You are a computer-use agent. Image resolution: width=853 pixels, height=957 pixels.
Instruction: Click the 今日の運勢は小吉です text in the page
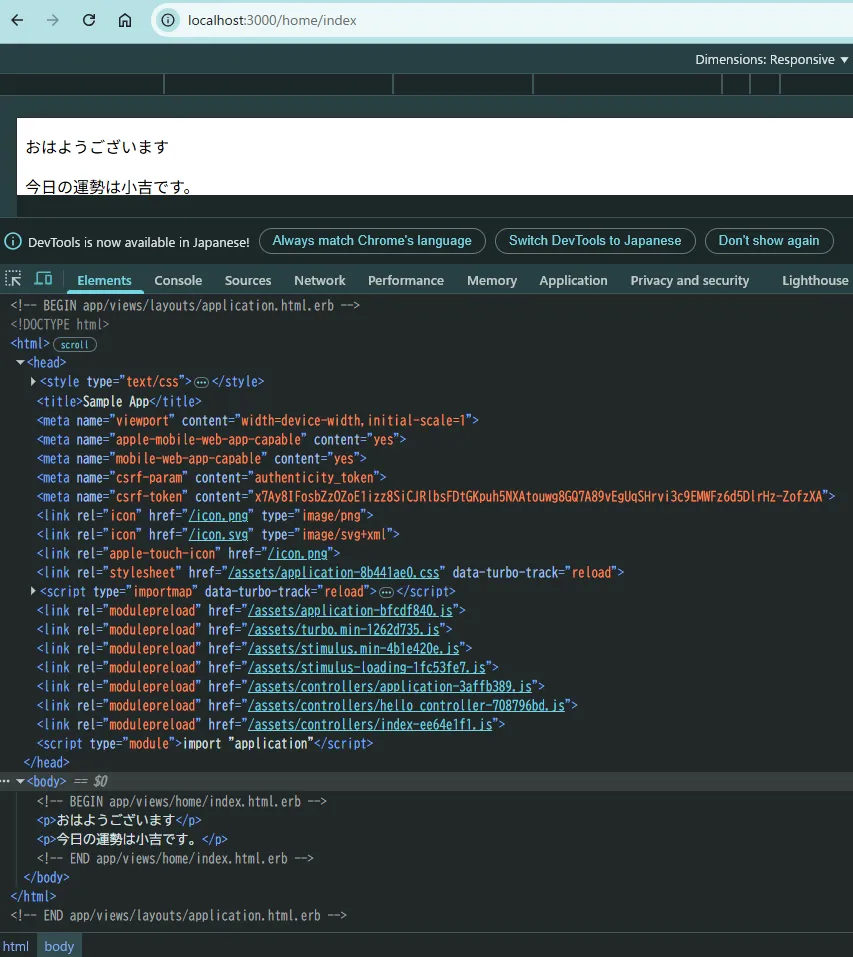(x=109, y=187)
